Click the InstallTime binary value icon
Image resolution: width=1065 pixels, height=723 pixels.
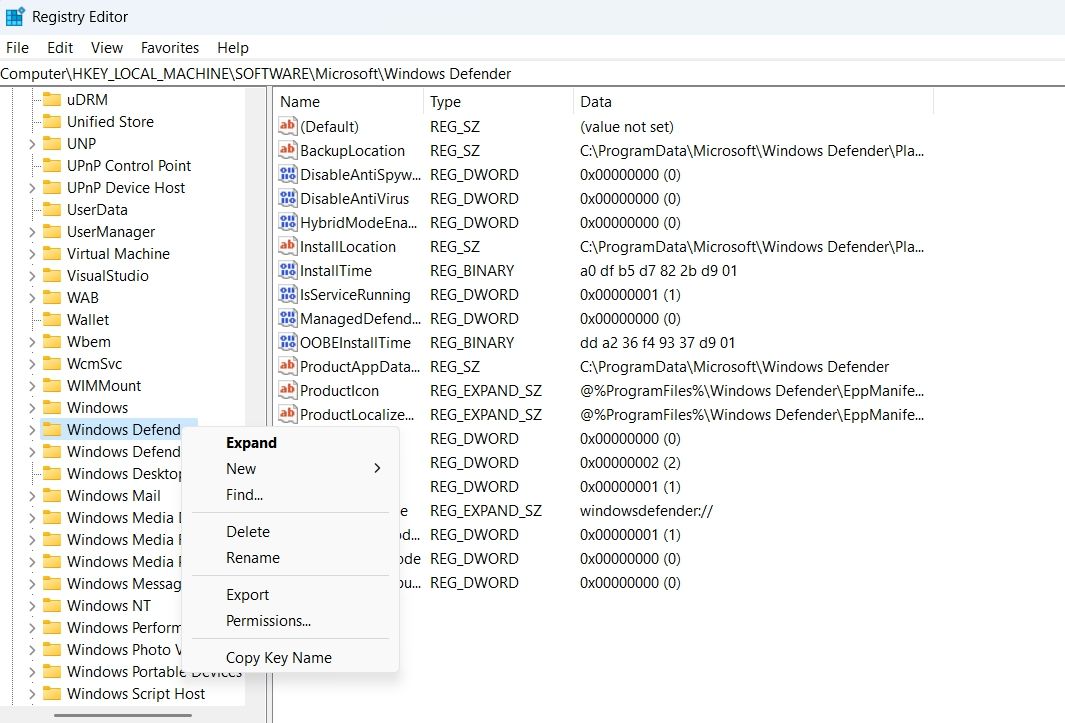(287, 270)
